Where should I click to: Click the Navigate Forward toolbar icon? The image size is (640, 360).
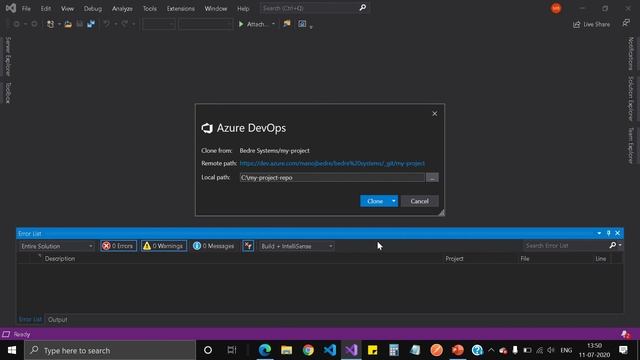(34, 24)
